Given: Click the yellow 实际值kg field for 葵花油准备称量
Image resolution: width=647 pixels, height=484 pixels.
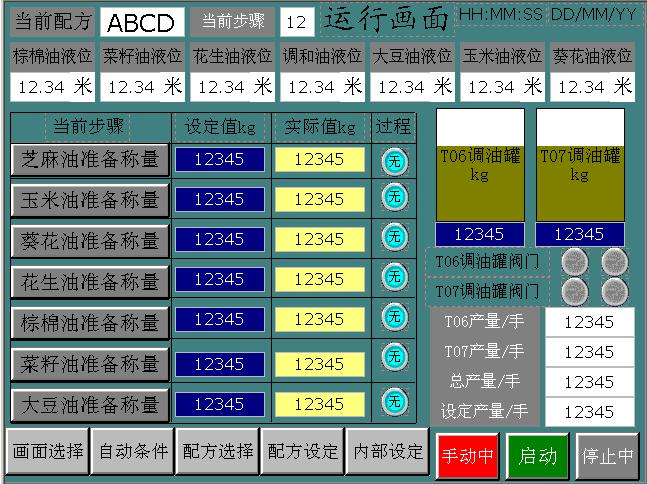Looking at the screenshot, I should point(320,239).
